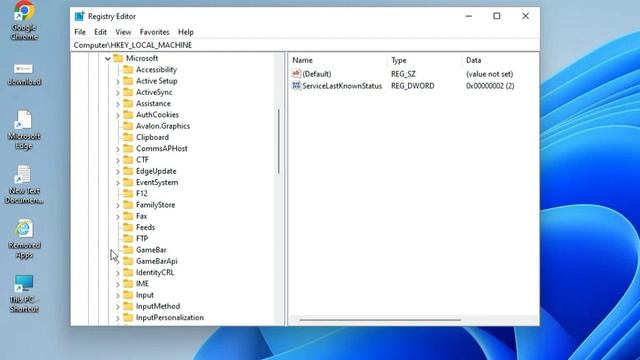Click the (value not set) data cell
The image size is (640, 360).
(489, 74)
